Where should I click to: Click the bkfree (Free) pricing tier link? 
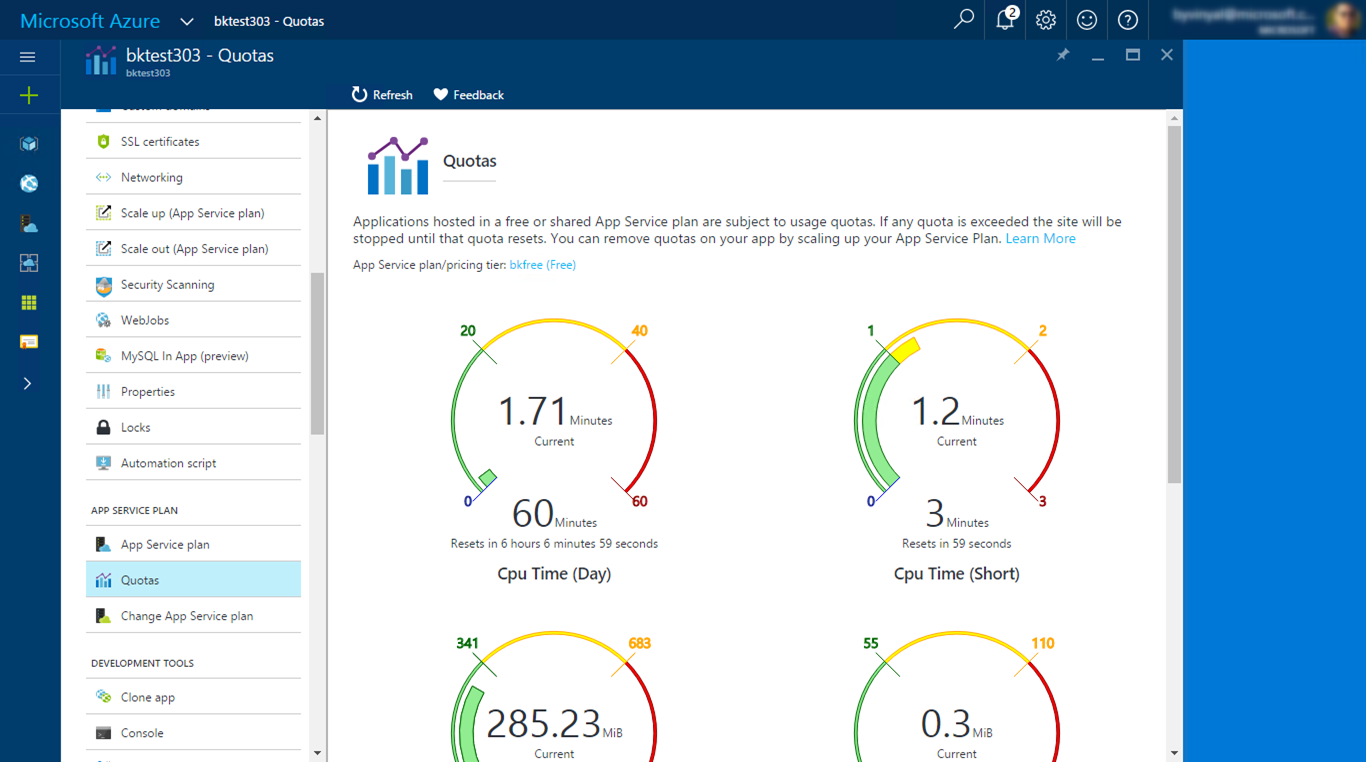click(542, 265)
